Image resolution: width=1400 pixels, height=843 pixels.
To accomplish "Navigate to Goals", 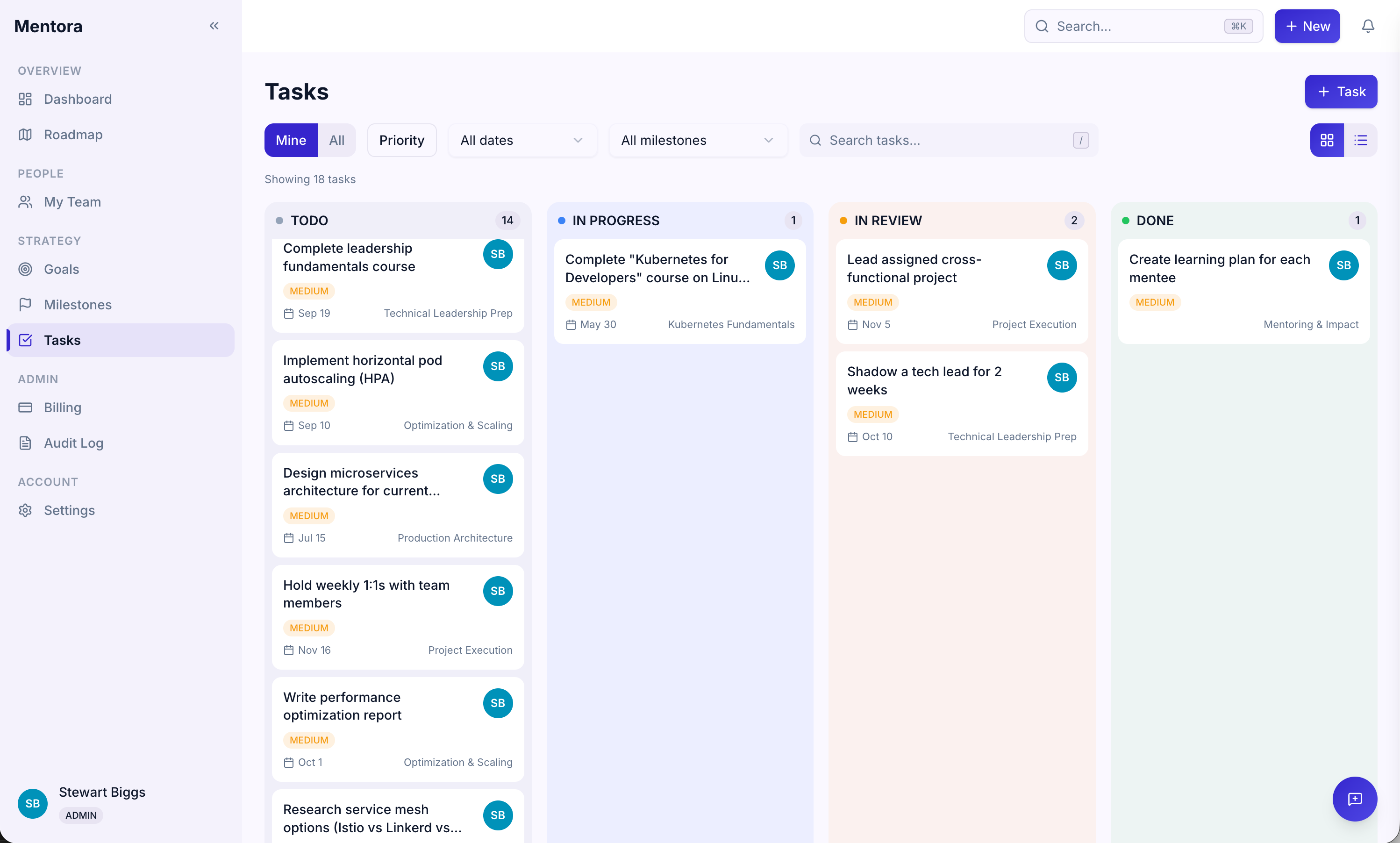I will click(121, 269).
